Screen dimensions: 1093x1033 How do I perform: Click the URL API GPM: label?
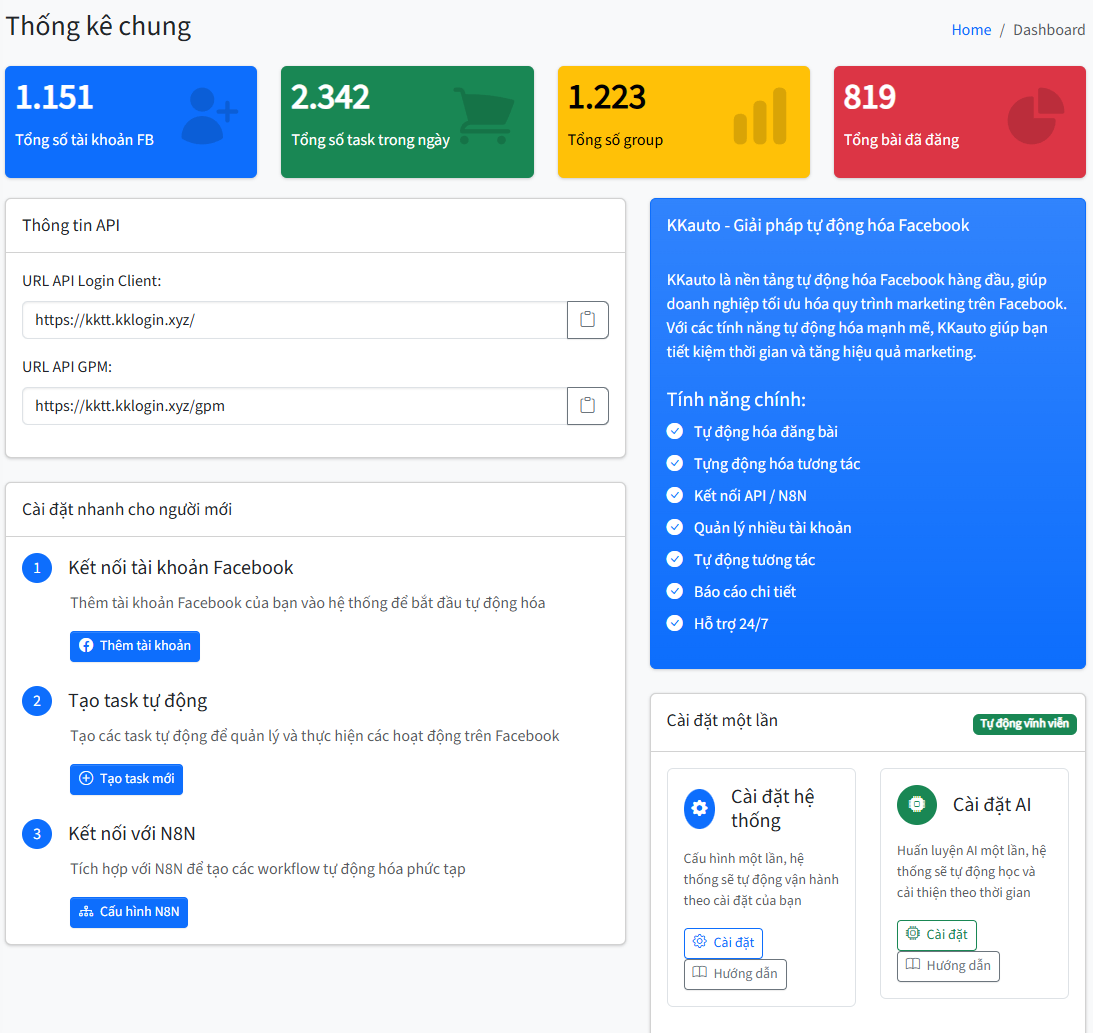point(67,367)
